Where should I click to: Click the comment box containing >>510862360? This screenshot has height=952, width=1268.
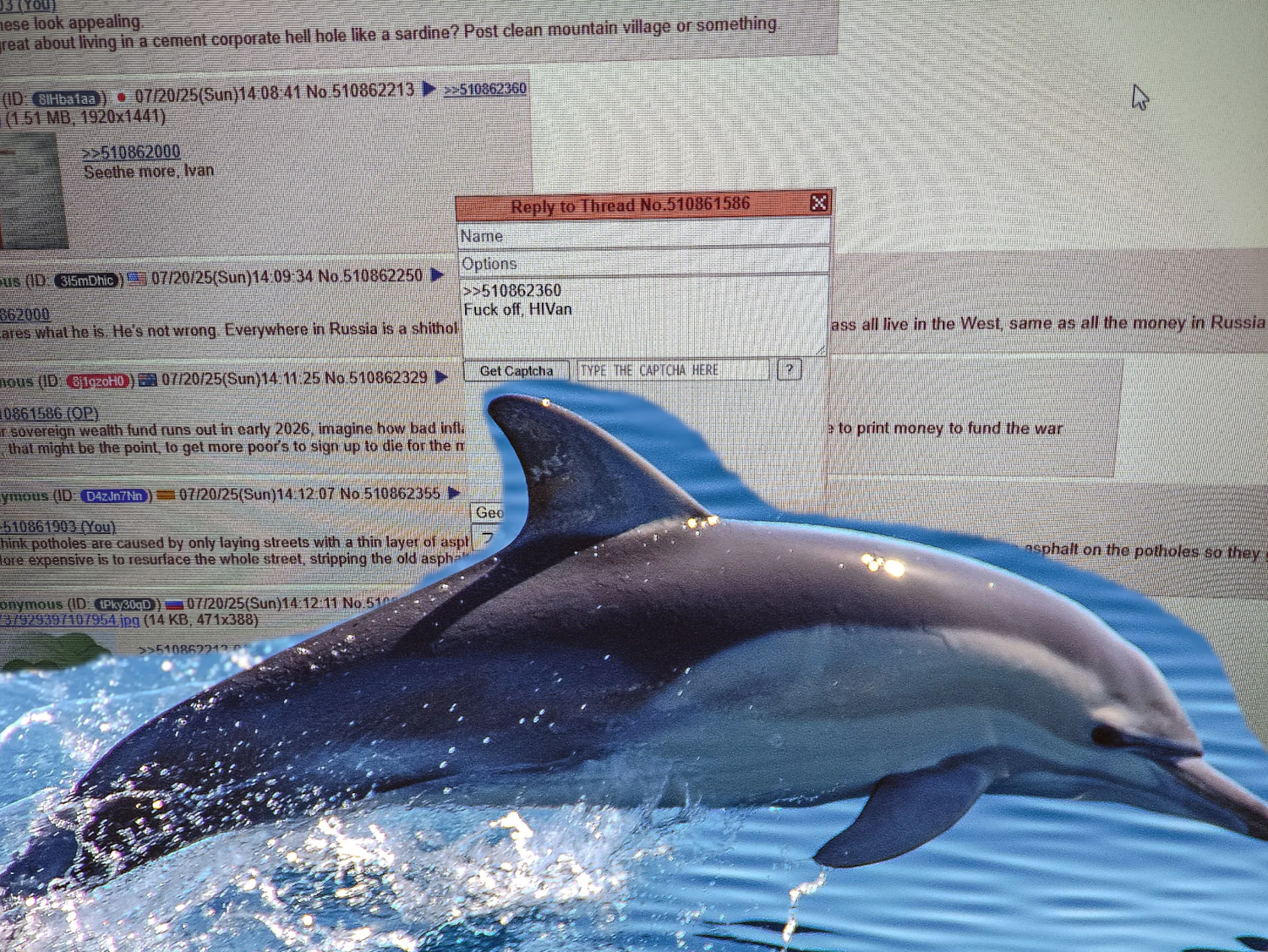click(x=643, y=315)
